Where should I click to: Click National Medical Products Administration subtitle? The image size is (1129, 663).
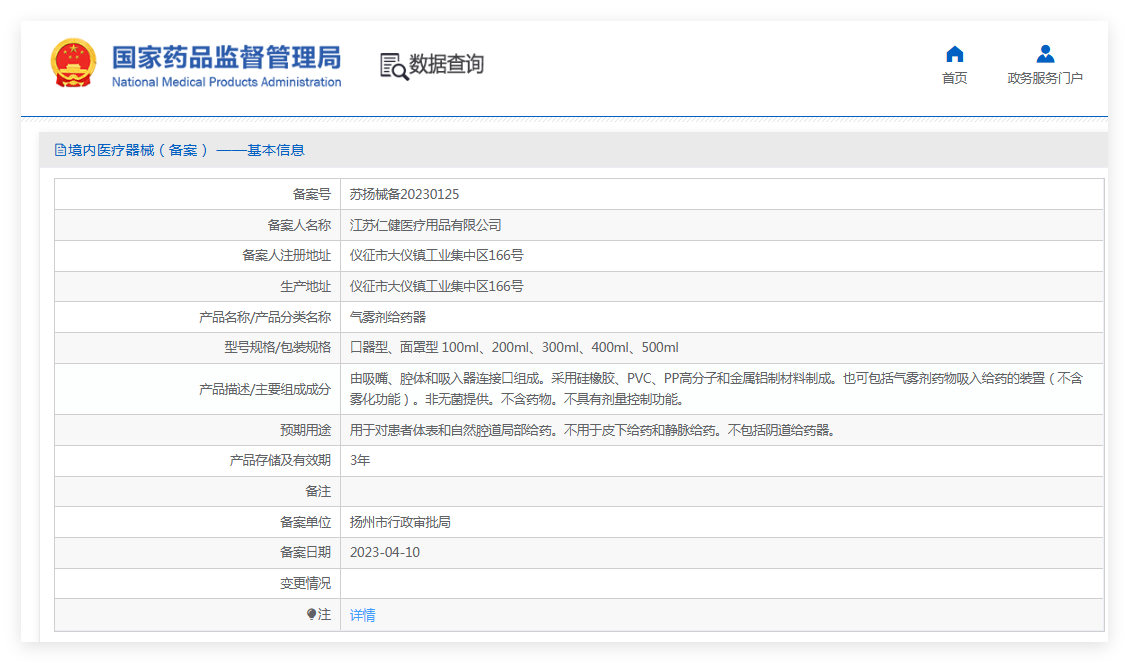click(226, 82)
